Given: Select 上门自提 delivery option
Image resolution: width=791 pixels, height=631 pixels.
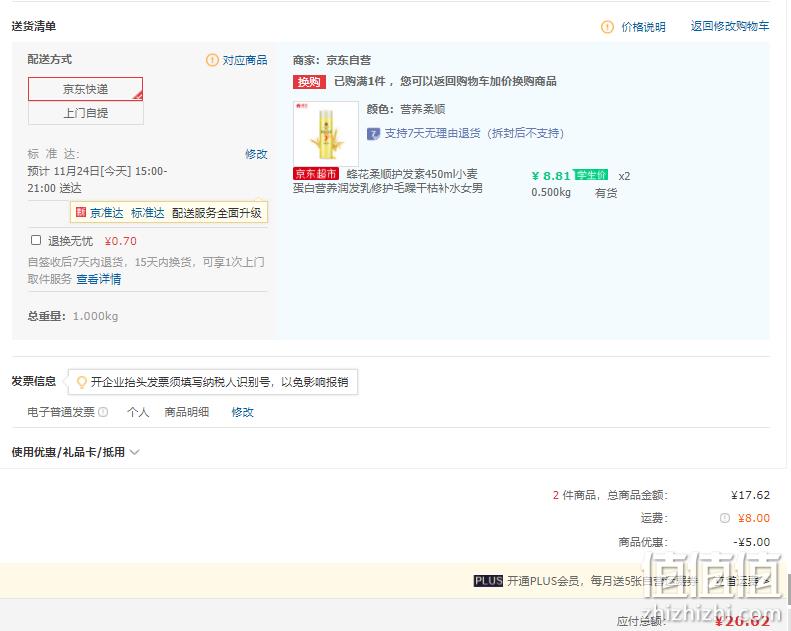Looking at the screenshot, I should pos(85,113).
